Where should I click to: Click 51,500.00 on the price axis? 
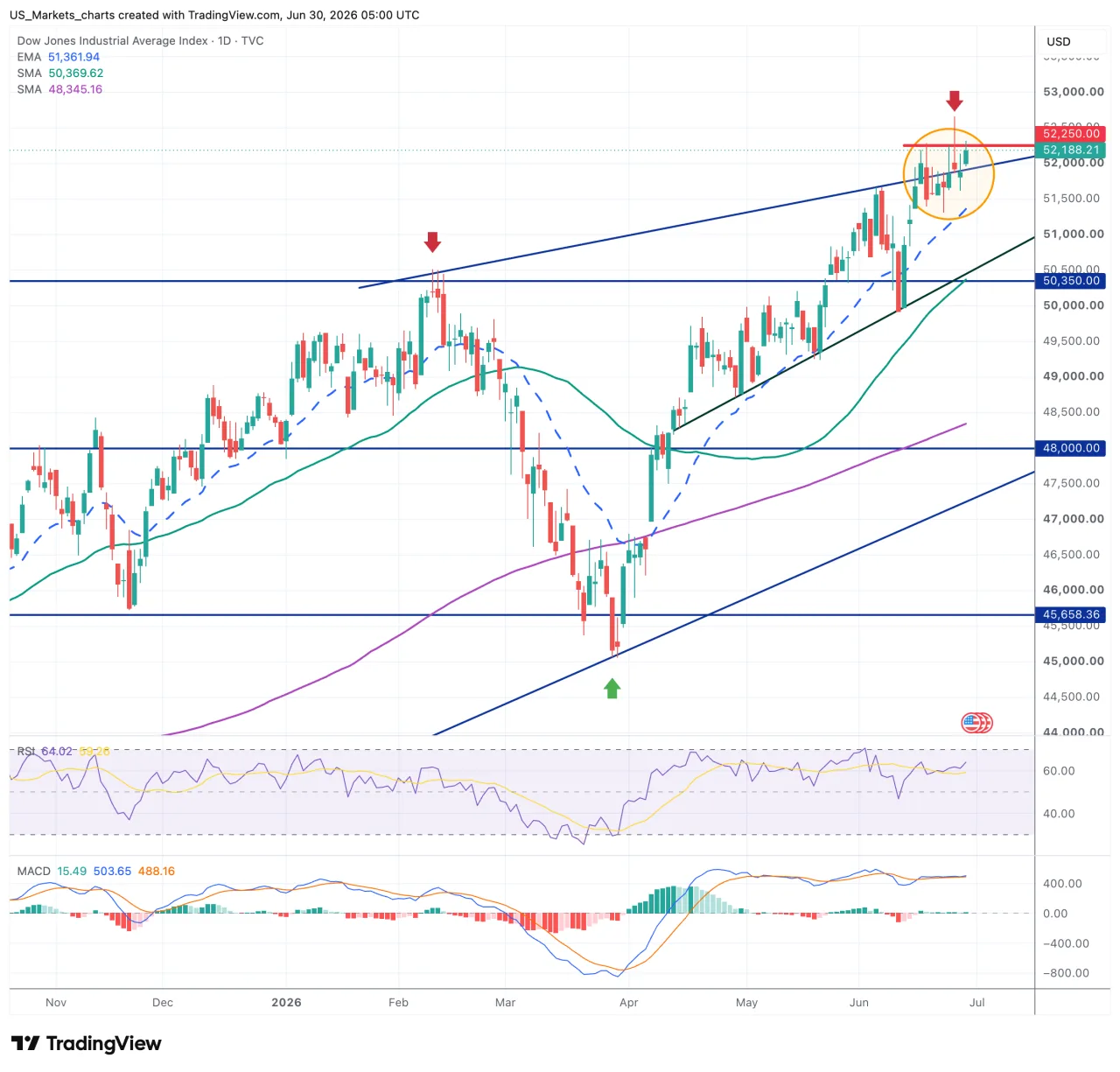tap(1071, 199)
